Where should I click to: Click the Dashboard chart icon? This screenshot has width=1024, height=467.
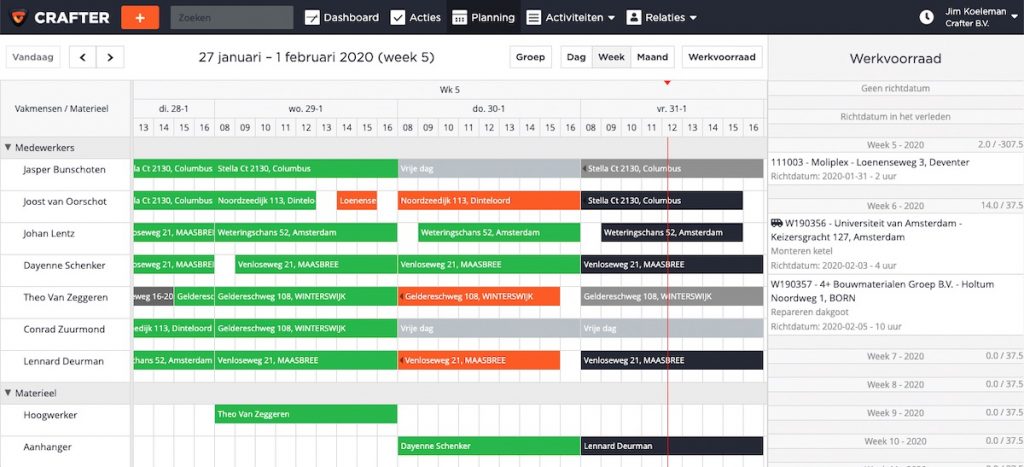tap(312, 18)
